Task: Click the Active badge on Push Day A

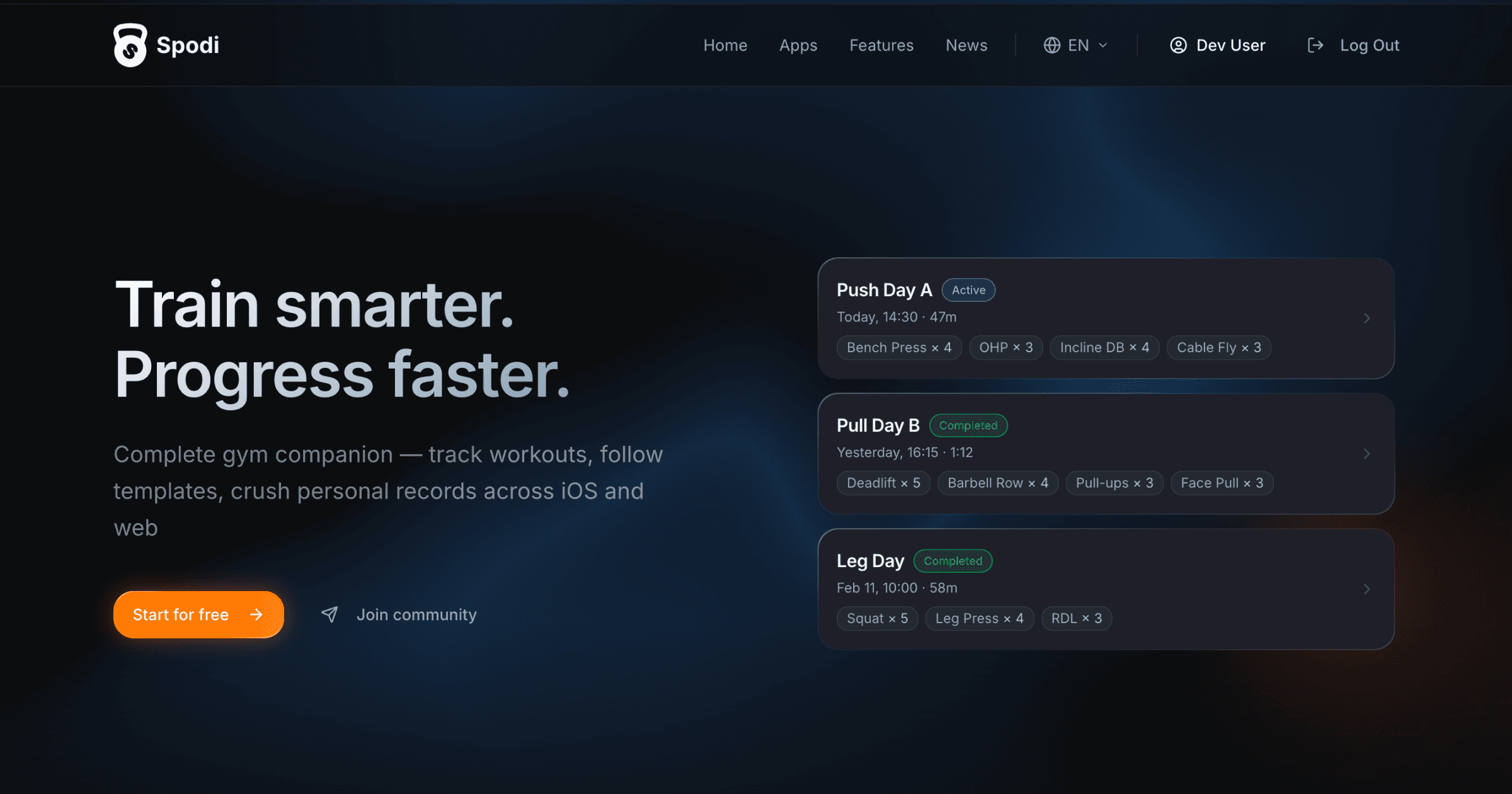Action: click(968, 290)
